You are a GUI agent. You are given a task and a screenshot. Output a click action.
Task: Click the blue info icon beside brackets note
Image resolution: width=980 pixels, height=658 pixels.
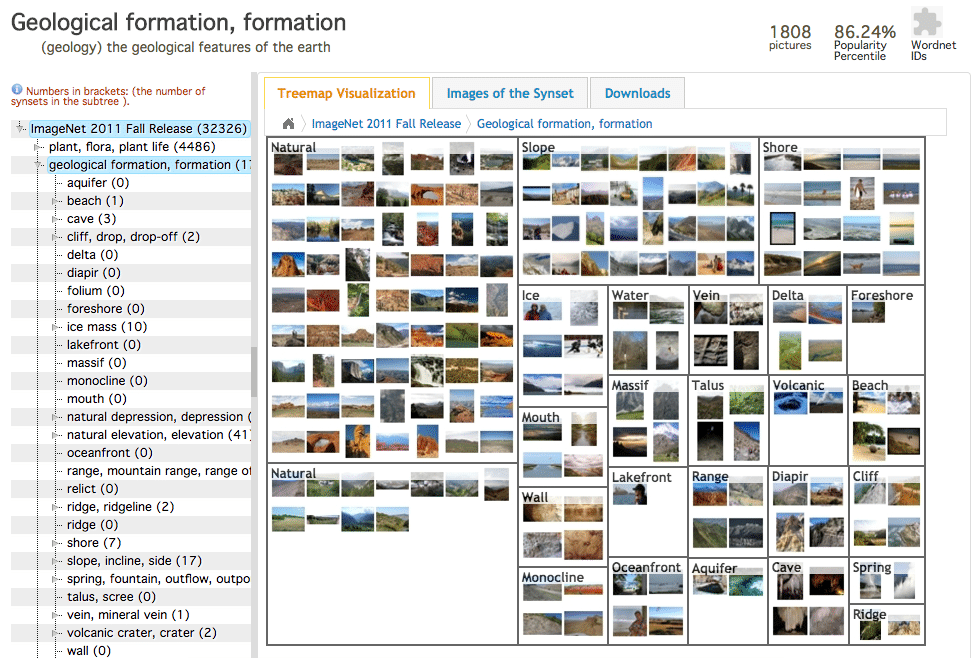click(17, 90)
